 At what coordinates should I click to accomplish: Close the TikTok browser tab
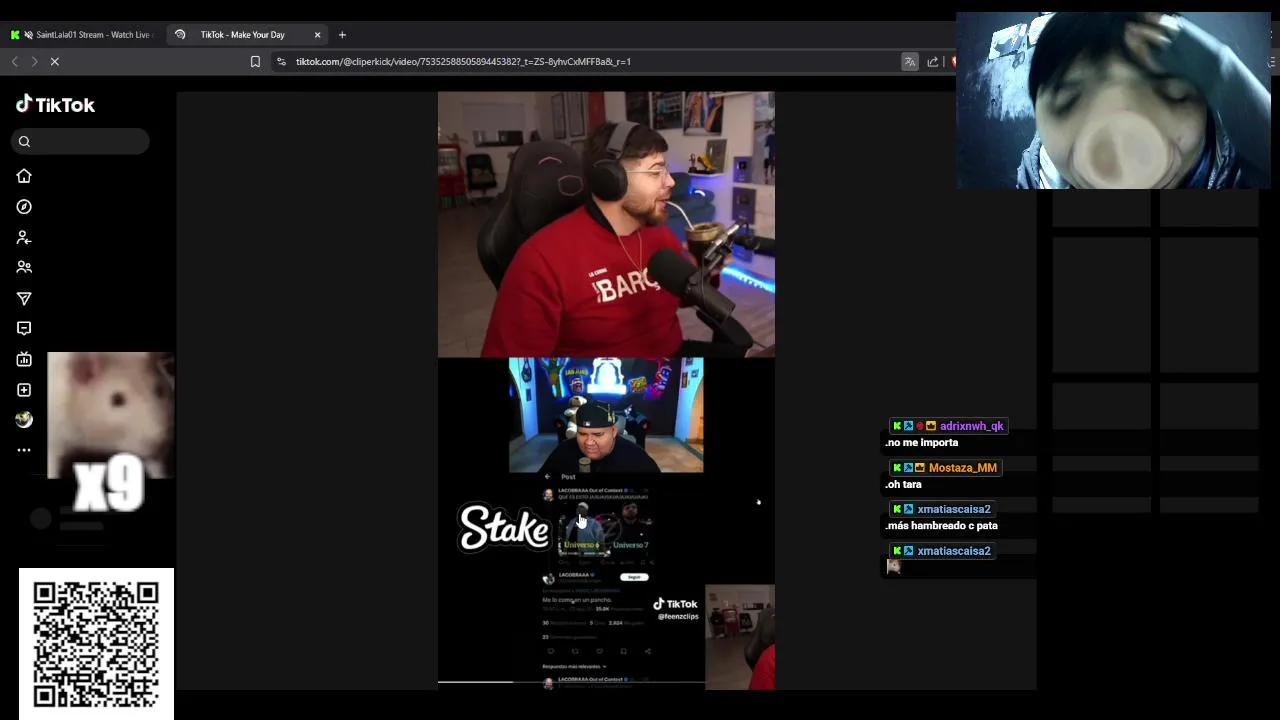tap(318, 35)
